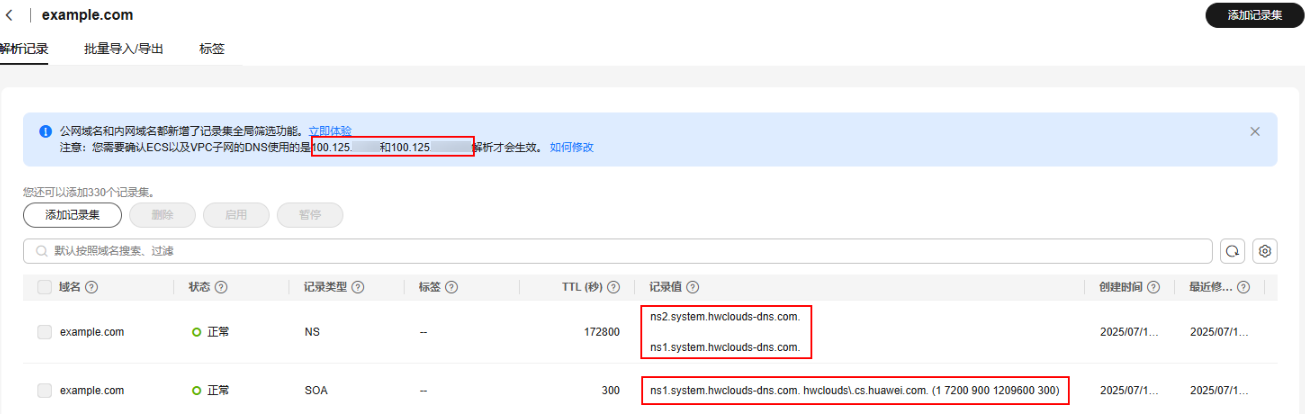
Task: Open help icon next to 记录类型 header
Action: point(357,287)
